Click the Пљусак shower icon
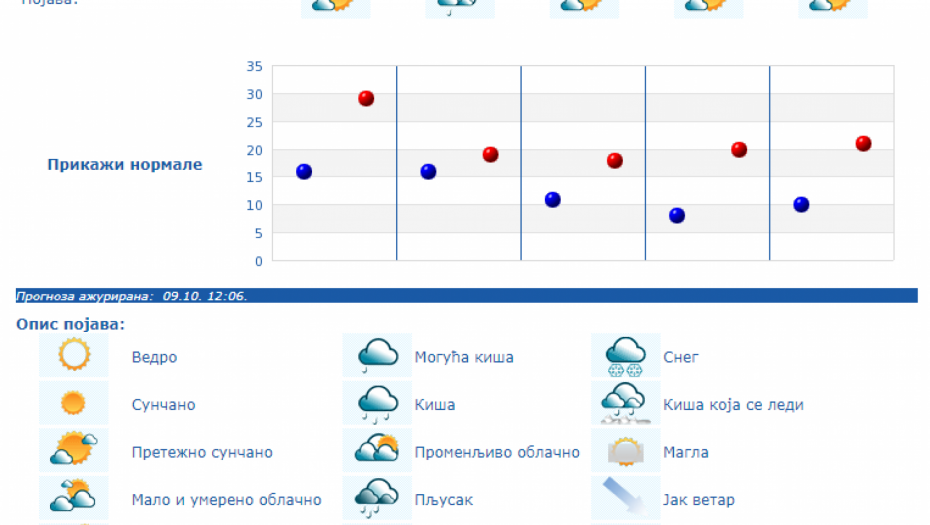930x525 pixels. 377,498
